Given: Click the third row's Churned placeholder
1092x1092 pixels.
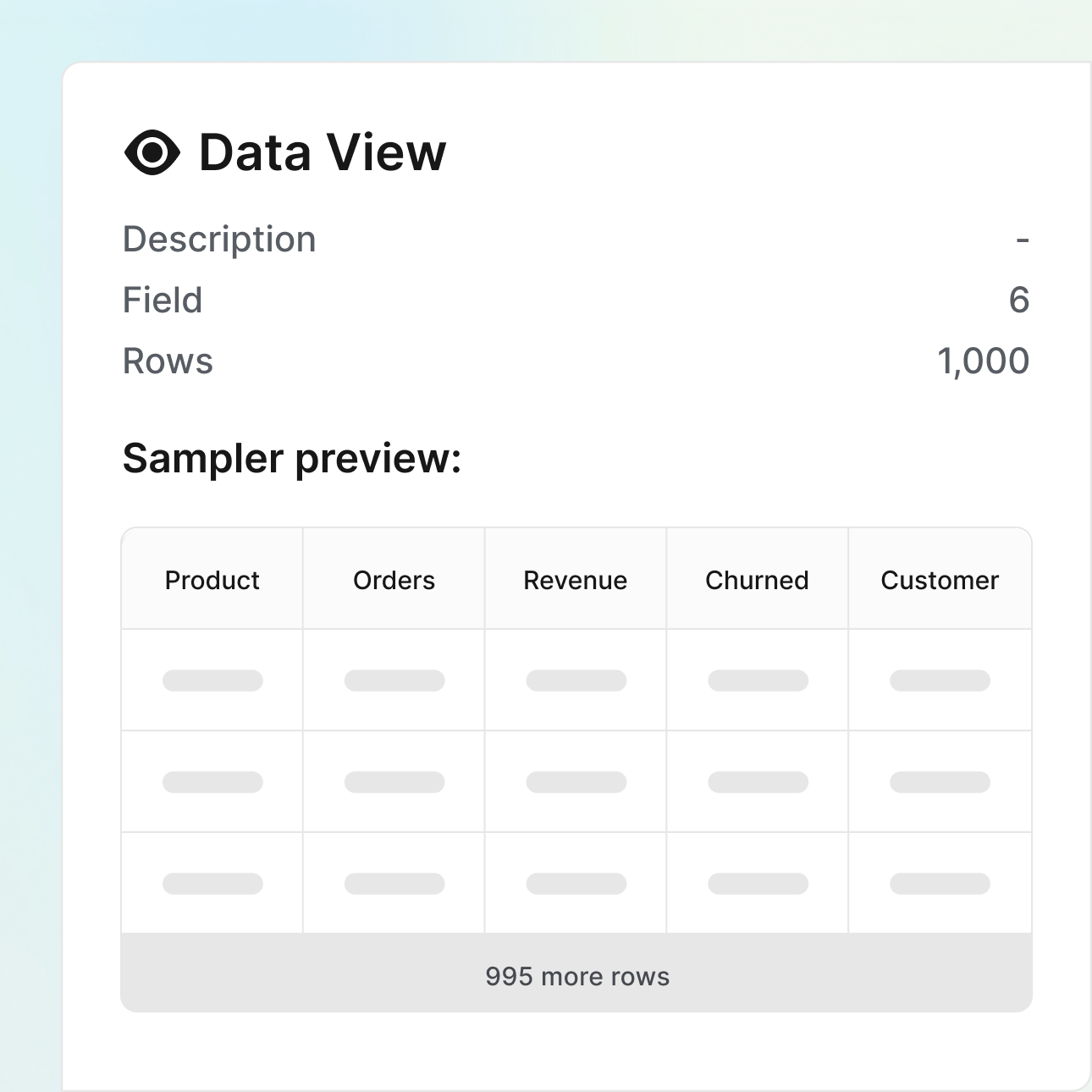Looking at the screenshot, I should (757, 882).
